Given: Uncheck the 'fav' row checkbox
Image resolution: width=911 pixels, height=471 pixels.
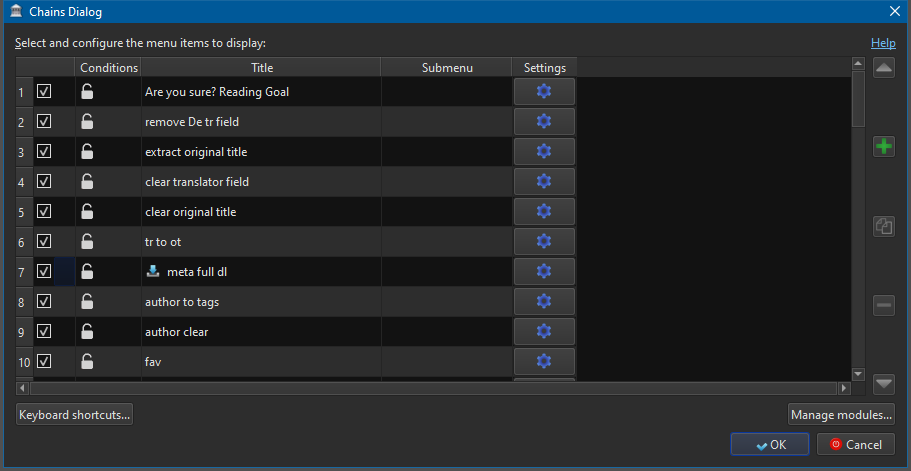Looking at the screenshot, I should 44,361.
